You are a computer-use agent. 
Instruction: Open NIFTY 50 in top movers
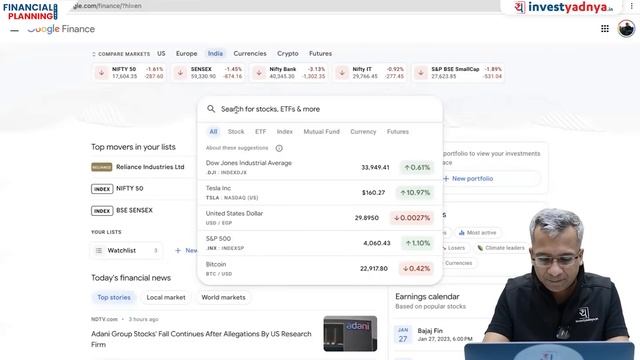pos(129,189)
